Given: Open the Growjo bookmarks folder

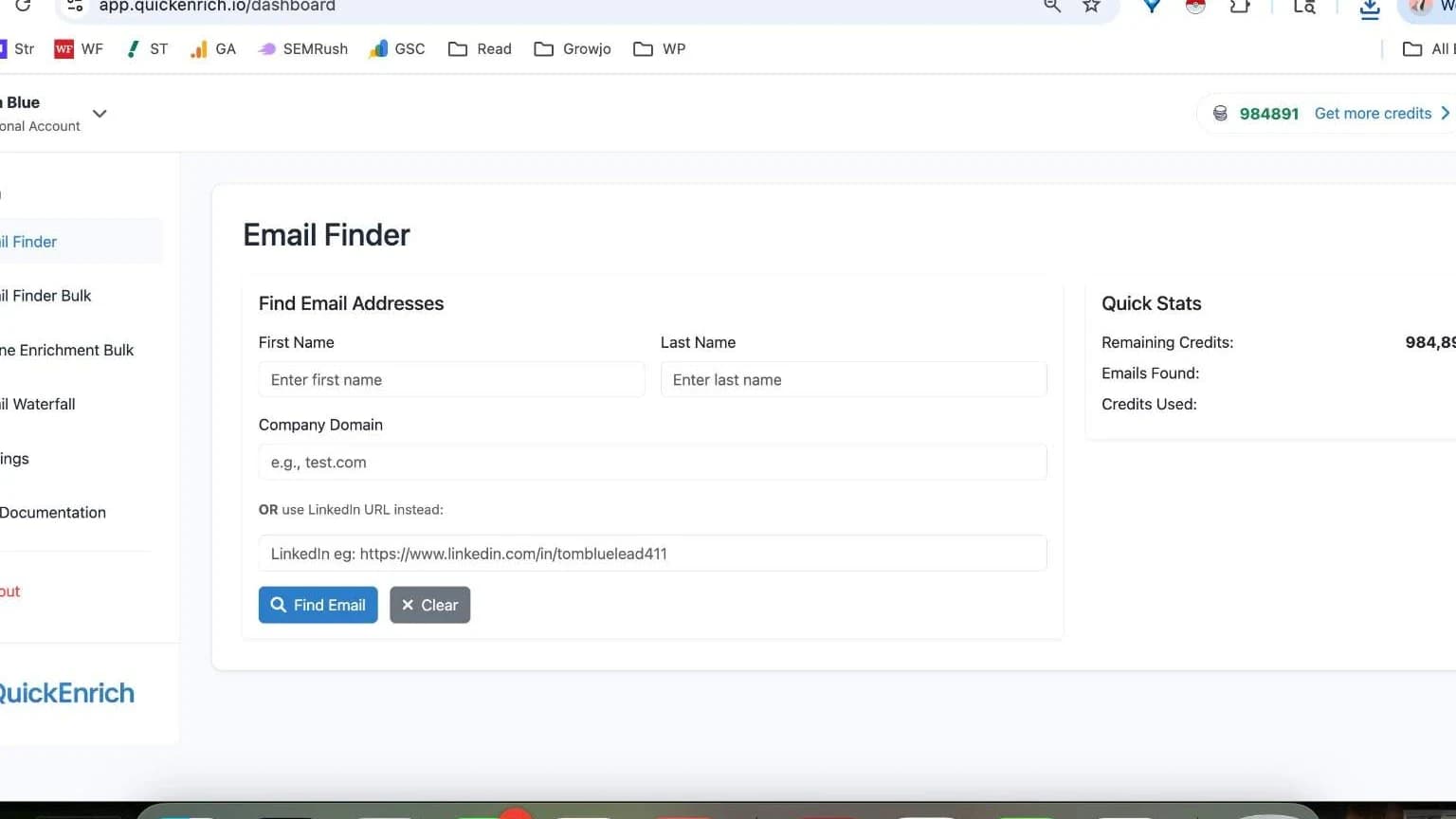Looking at the screenshot, I should click(x=573, y=49).
